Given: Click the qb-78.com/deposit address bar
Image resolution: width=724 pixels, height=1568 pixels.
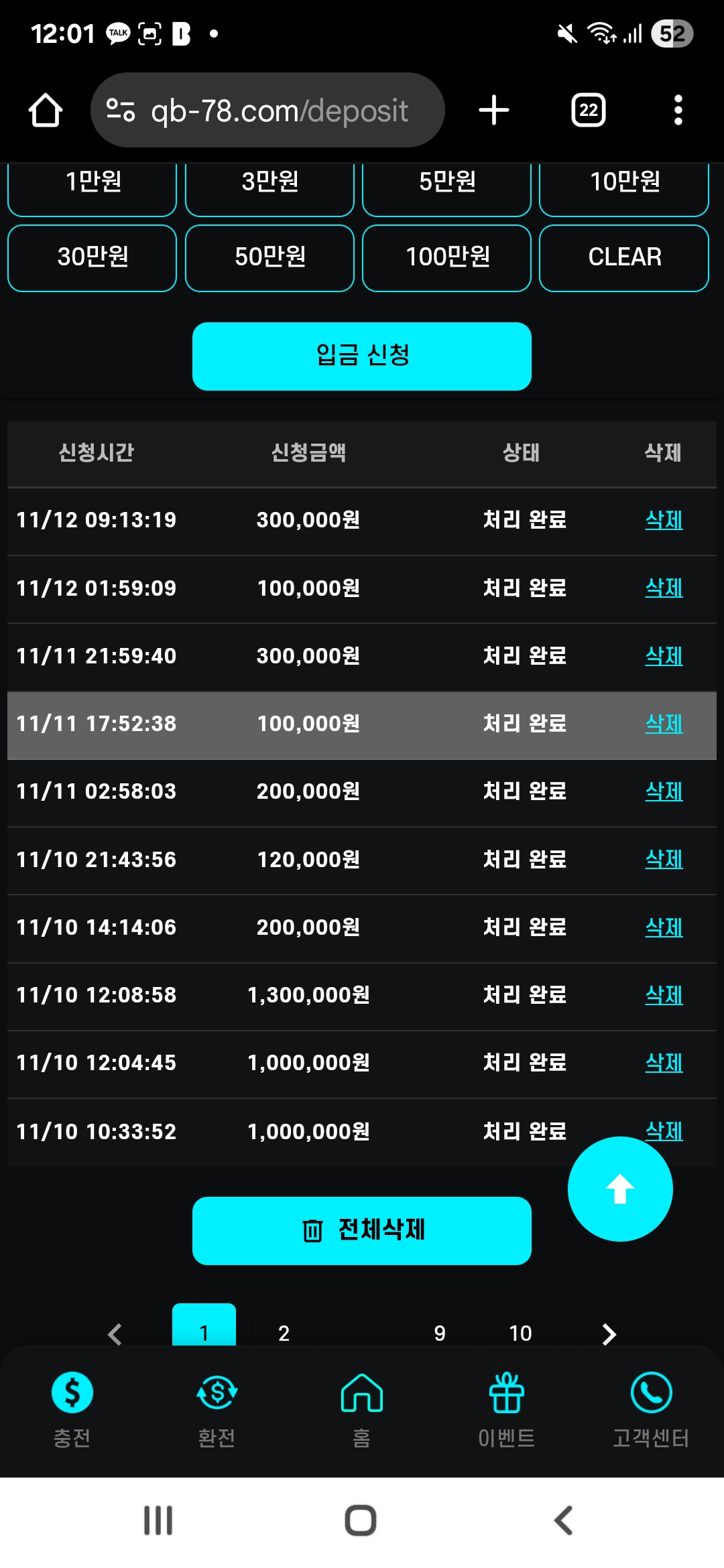Looking at the screenshot, I should (x=279, y=111).
